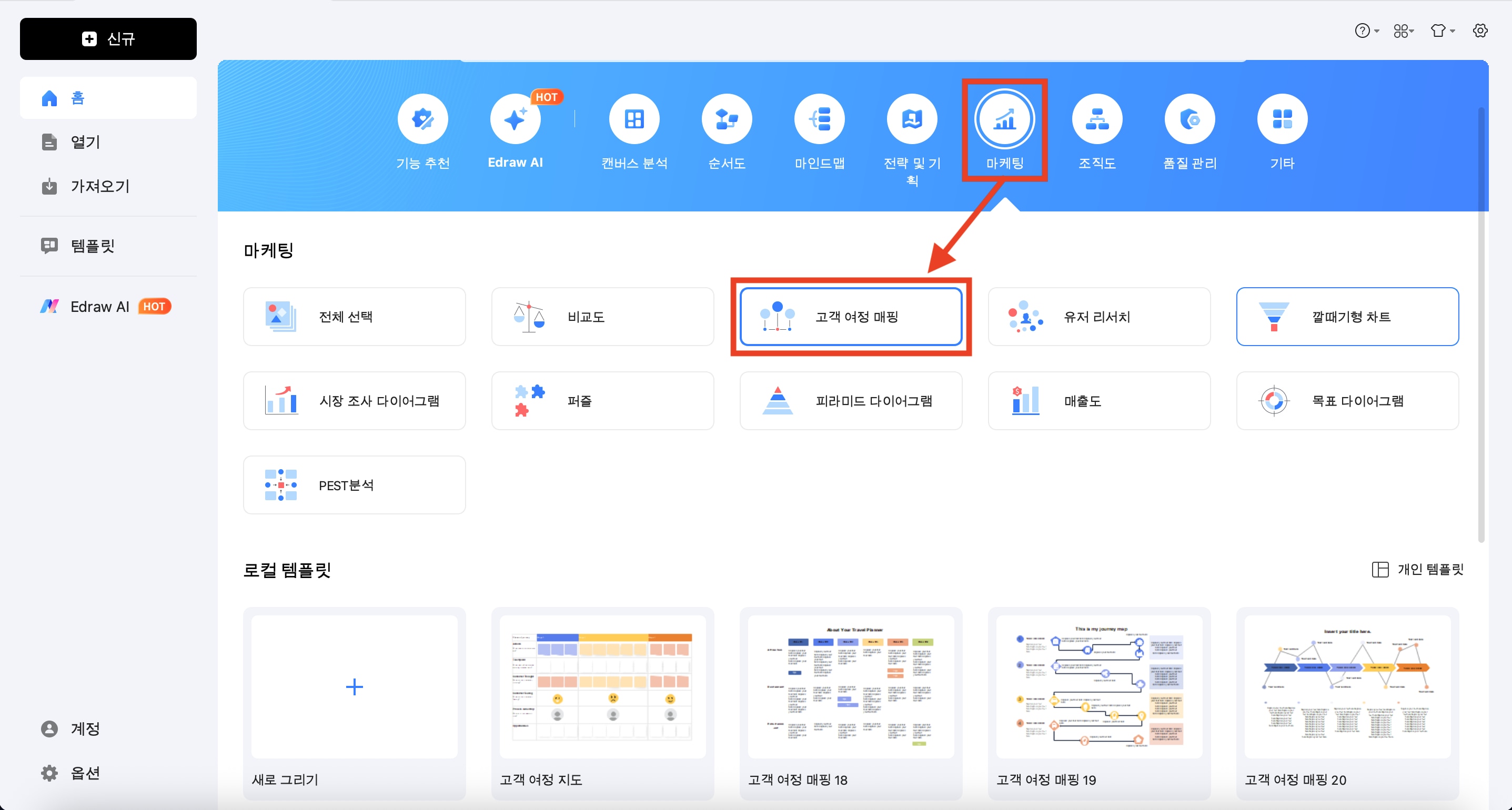1512x810 pixels.
Task: Open the Edraw AI category icon
Action: tap(515, 119)
